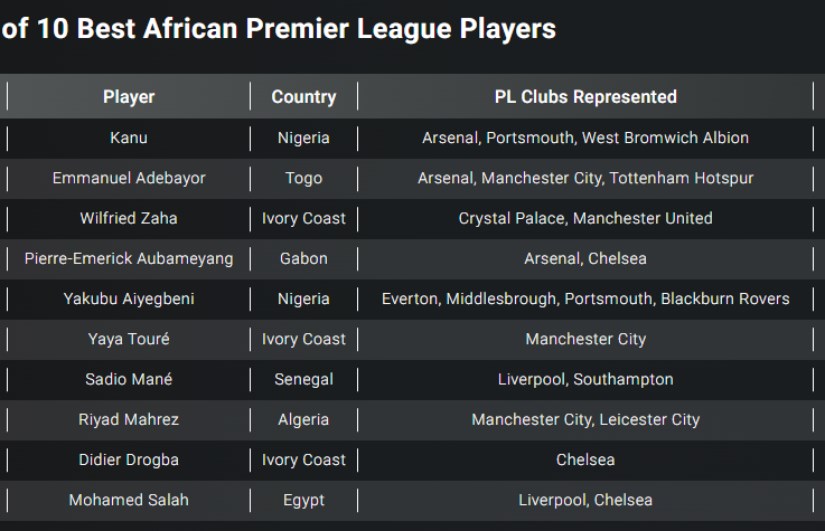
Task: Click the Liverpool, Southampton clubs cell
Action: coord(586,379)
